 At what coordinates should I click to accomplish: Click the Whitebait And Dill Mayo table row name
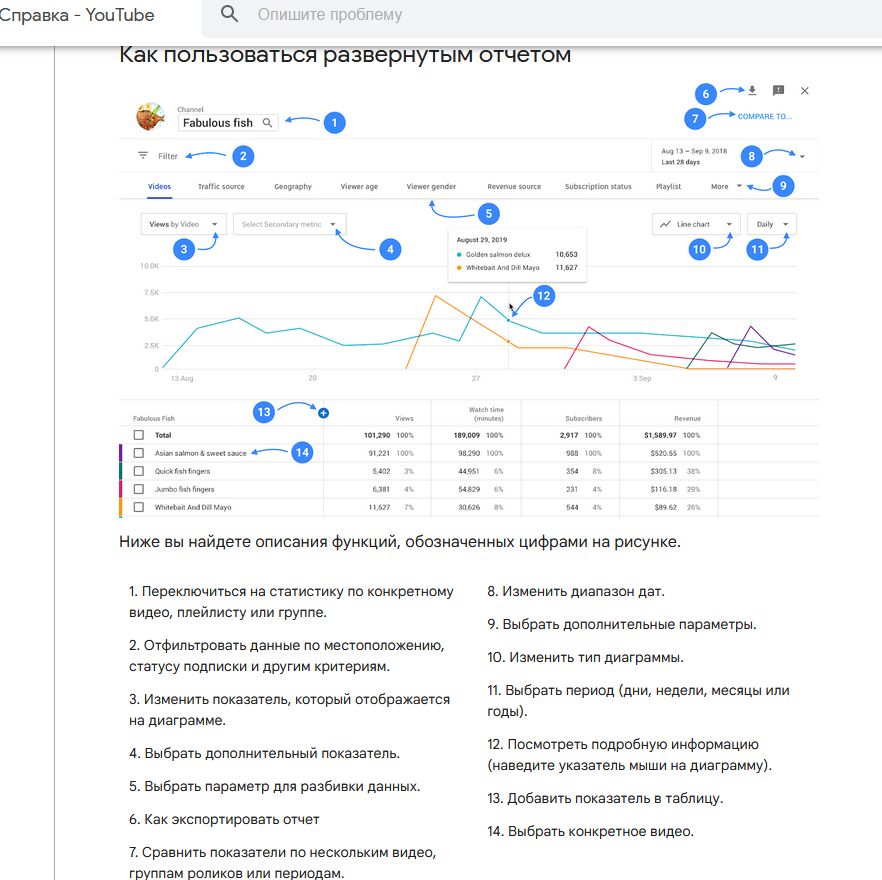point(193,507)
